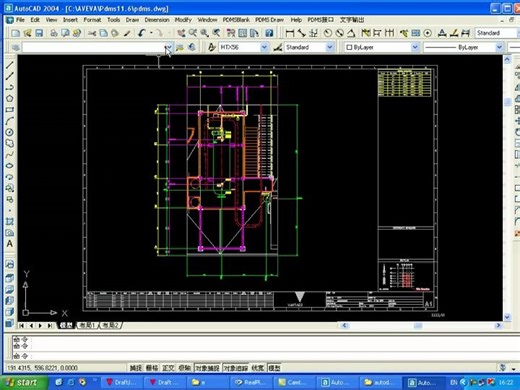Select the Polygon draw tool

click(x=10, y=98)
